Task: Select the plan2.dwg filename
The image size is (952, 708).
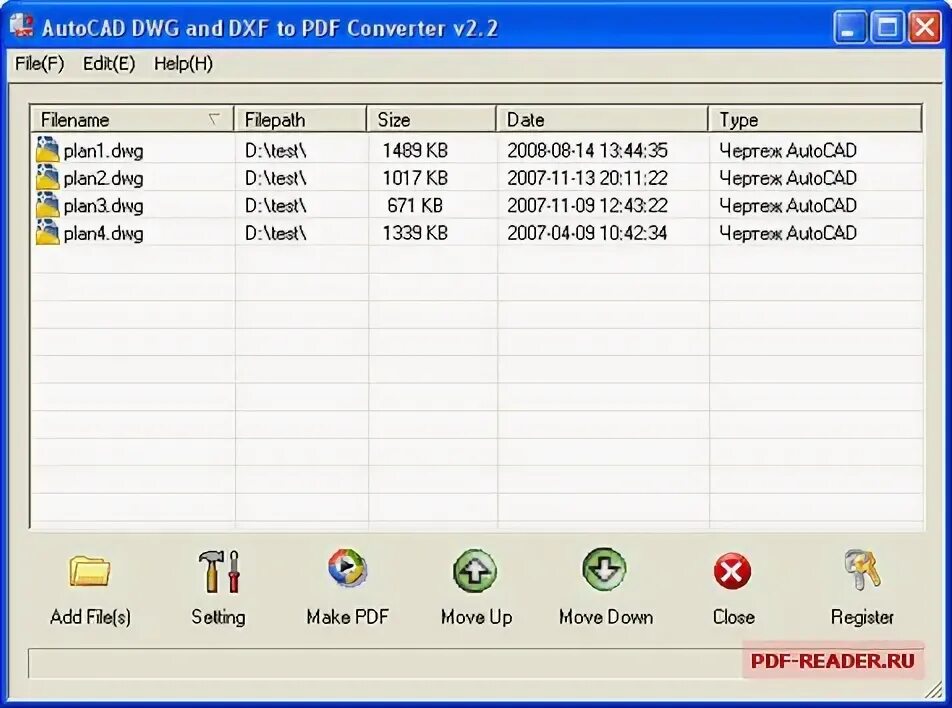Action: click(x=104, y=179)
